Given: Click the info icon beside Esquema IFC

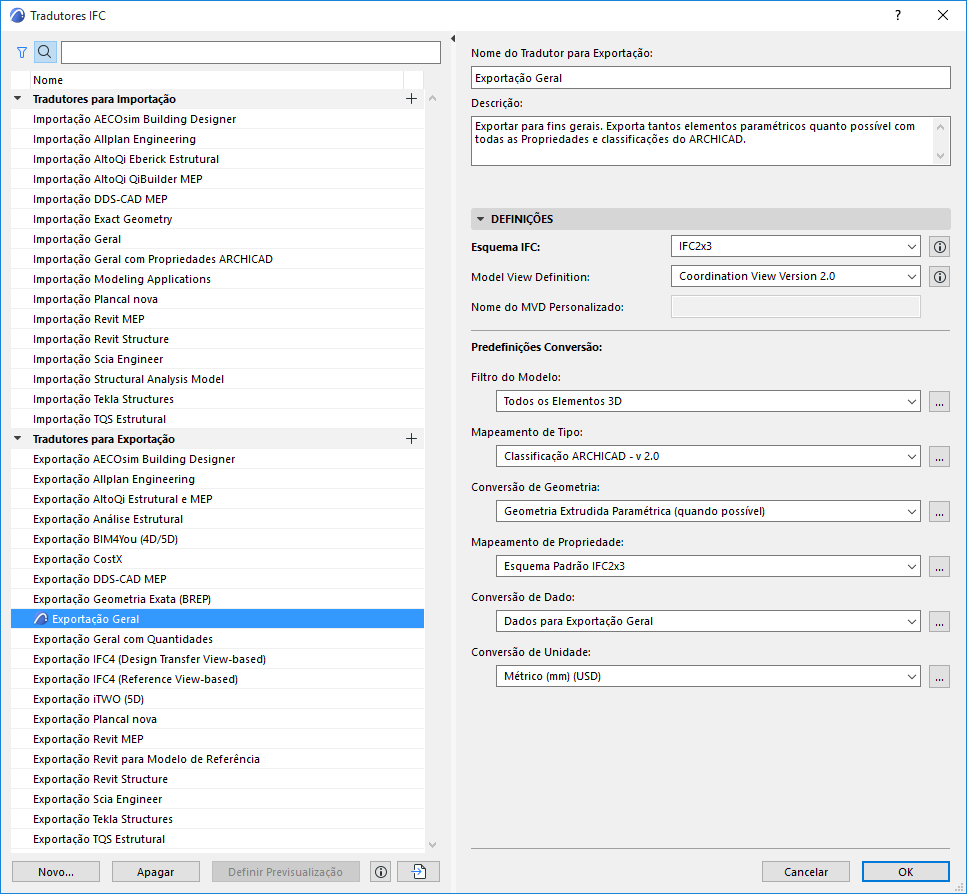Looking at the screenshot, I should pos(939,246).
